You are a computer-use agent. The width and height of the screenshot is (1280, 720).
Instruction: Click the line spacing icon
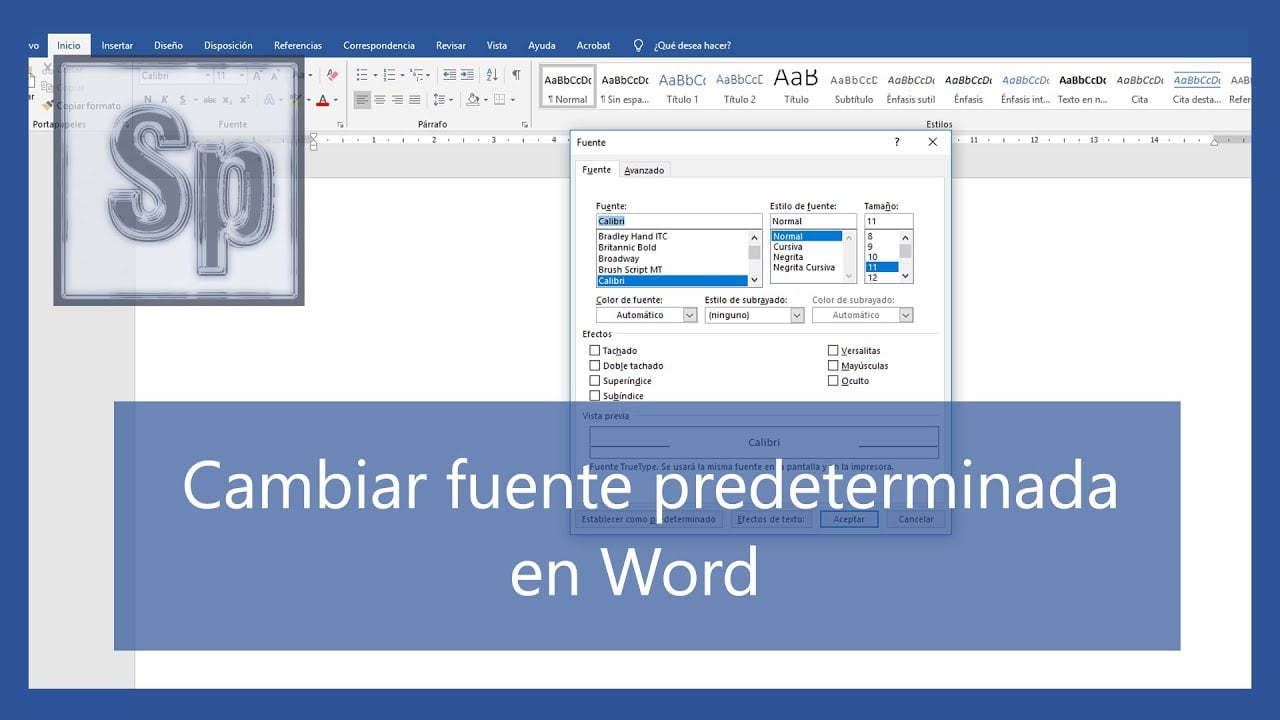click(x=439, y=100)
